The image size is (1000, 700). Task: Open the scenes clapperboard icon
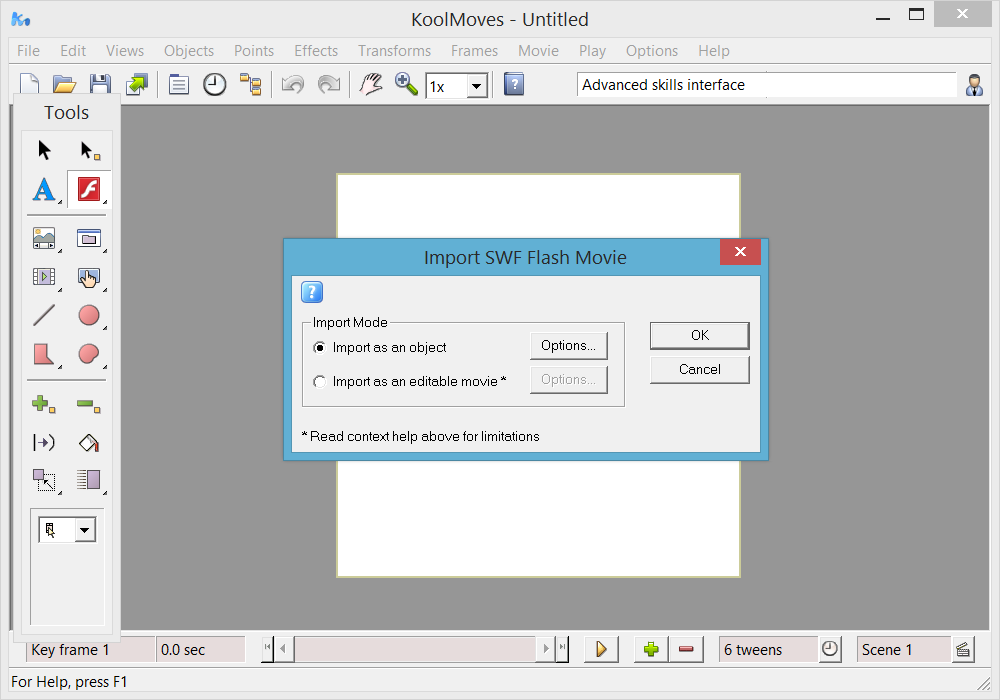(963, 650)
